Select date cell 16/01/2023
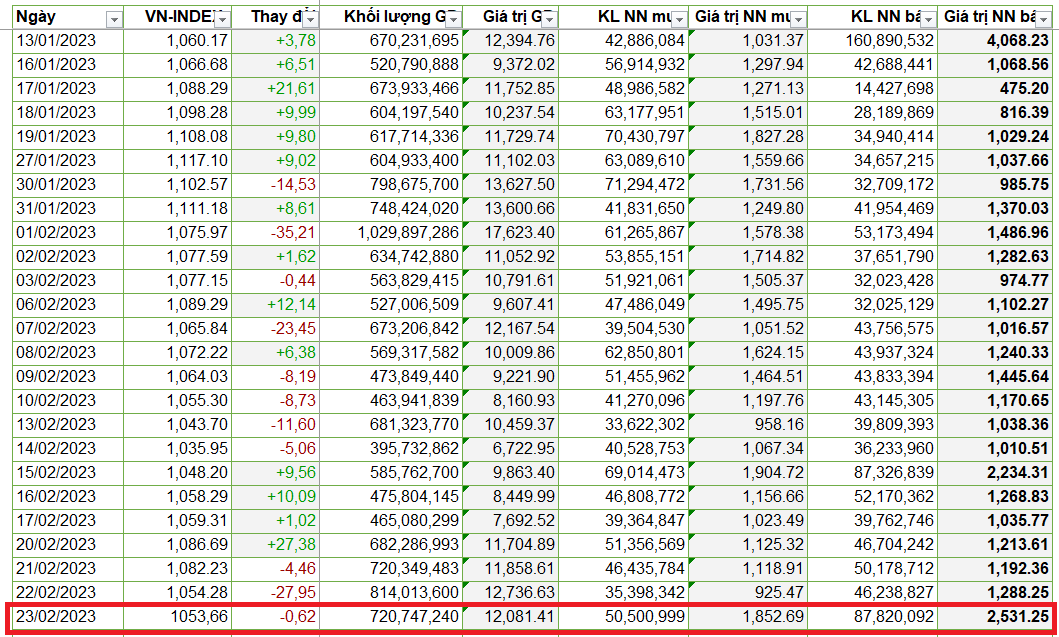 point(68,66)
